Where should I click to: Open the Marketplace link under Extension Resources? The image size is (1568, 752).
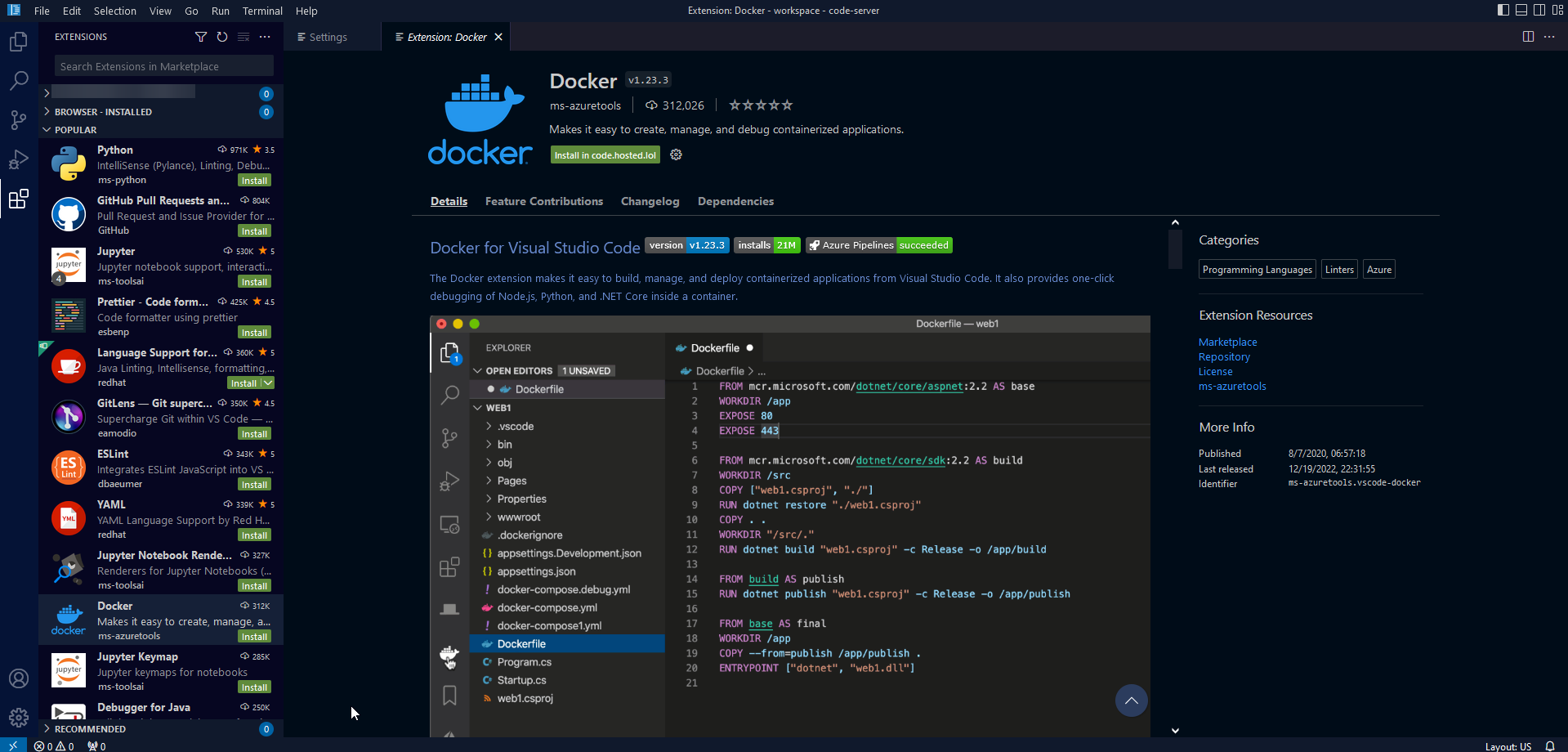pyautogui.click(x=1227, y=342)
